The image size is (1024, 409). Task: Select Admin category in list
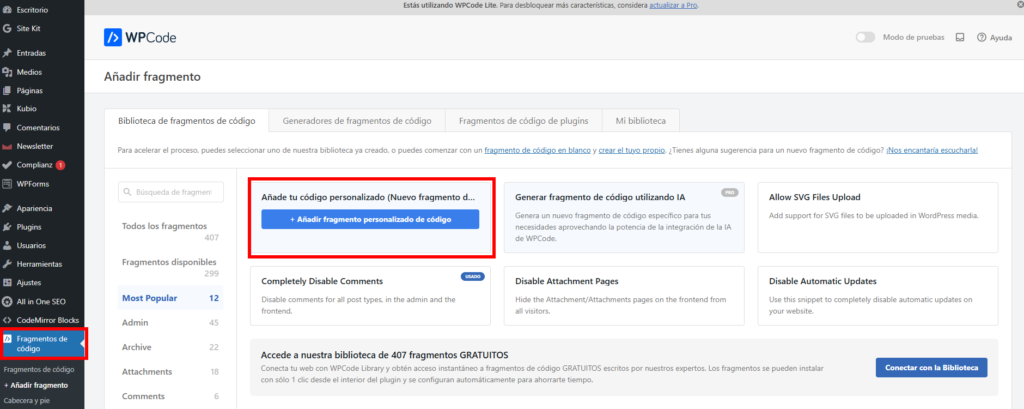point(170,323)
